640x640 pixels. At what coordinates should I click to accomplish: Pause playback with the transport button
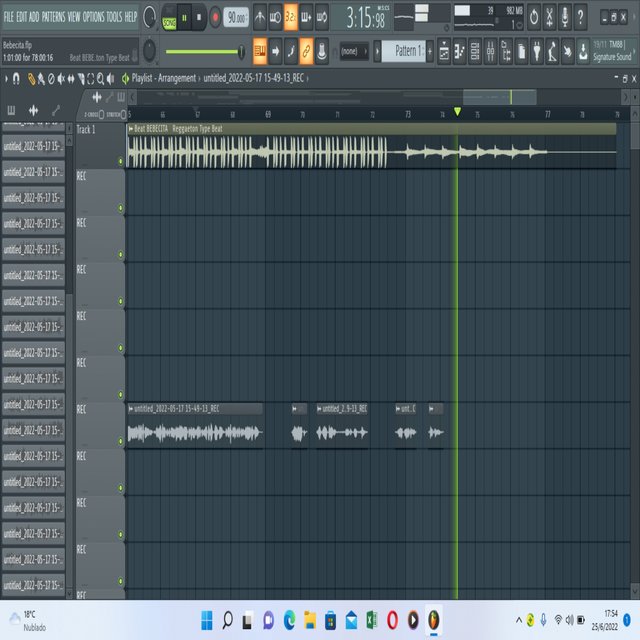coord(184,18)
